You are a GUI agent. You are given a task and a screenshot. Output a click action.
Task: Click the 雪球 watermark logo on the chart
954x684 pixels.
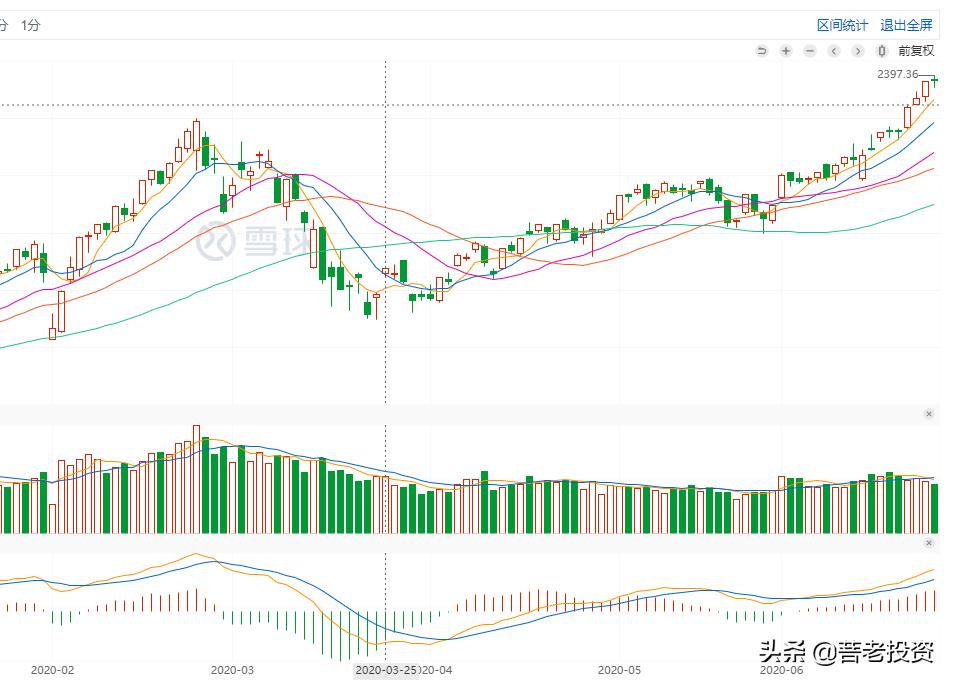pos(231,242)
